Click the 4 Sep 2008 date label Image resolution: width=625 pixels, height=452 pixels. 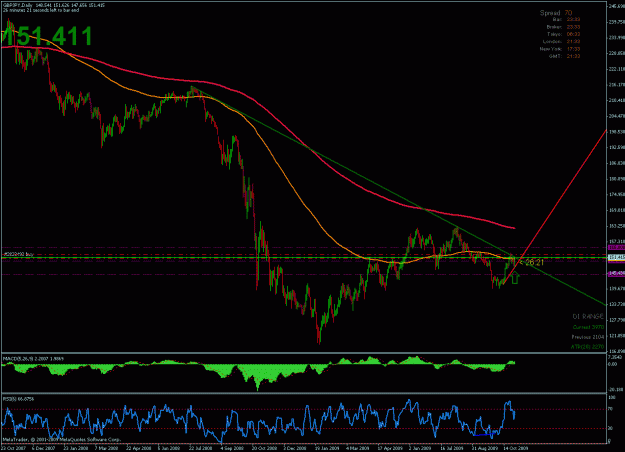tap(232, 448)
